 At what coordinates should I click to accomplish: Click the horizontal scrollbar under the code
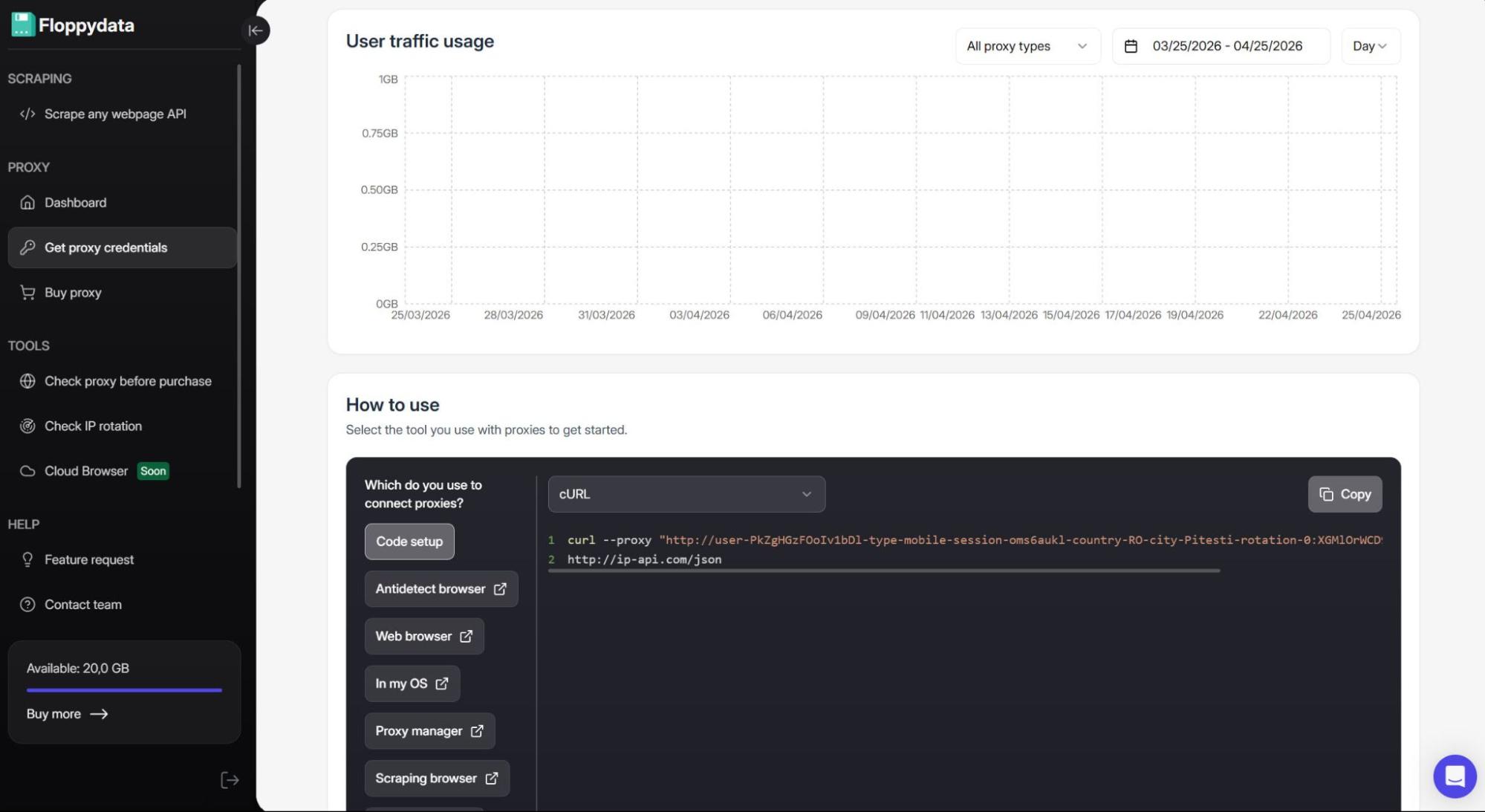tap(883, 571)
